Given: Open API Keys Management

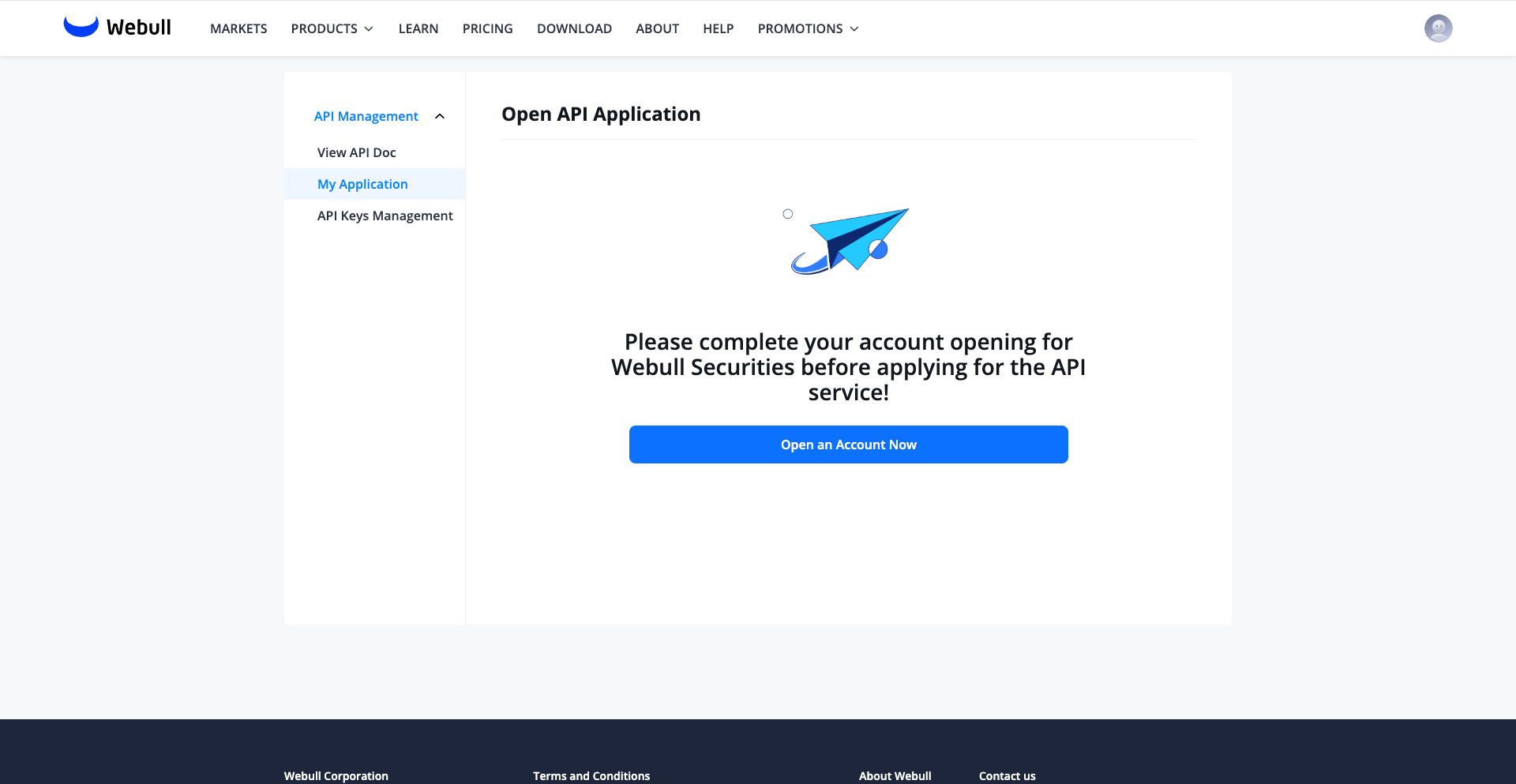Looking at the screenshot, I should click(x=385, y=216).
